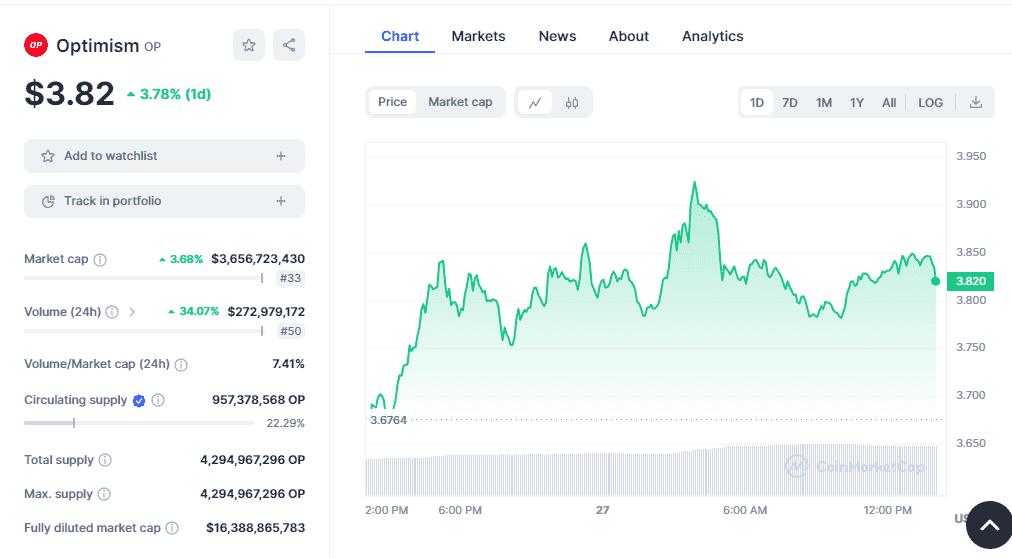Viewport: 1012px width, 558px height.
Task: Open the Markets tab
Action: click(x=478, y=36)
